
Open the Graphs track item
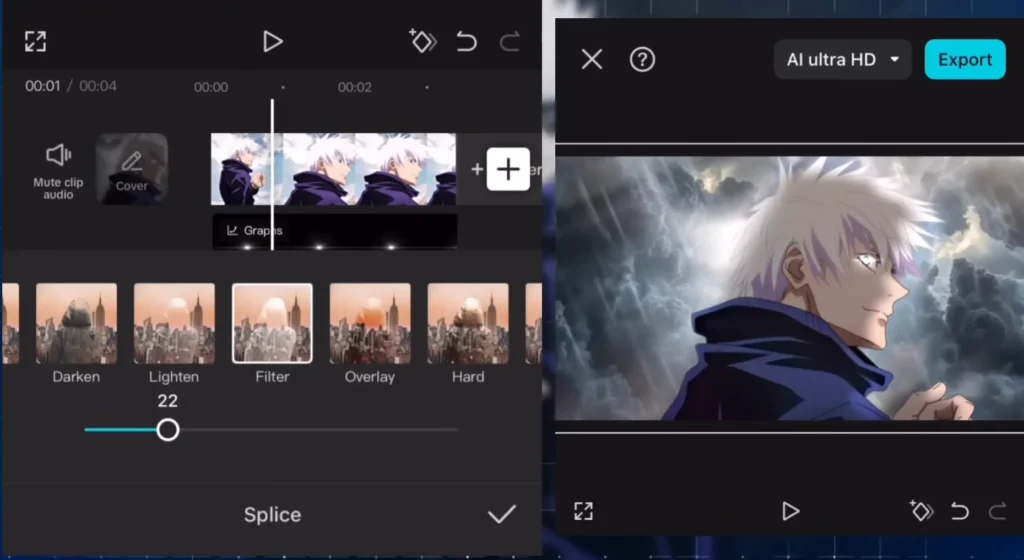click(334, 231)
